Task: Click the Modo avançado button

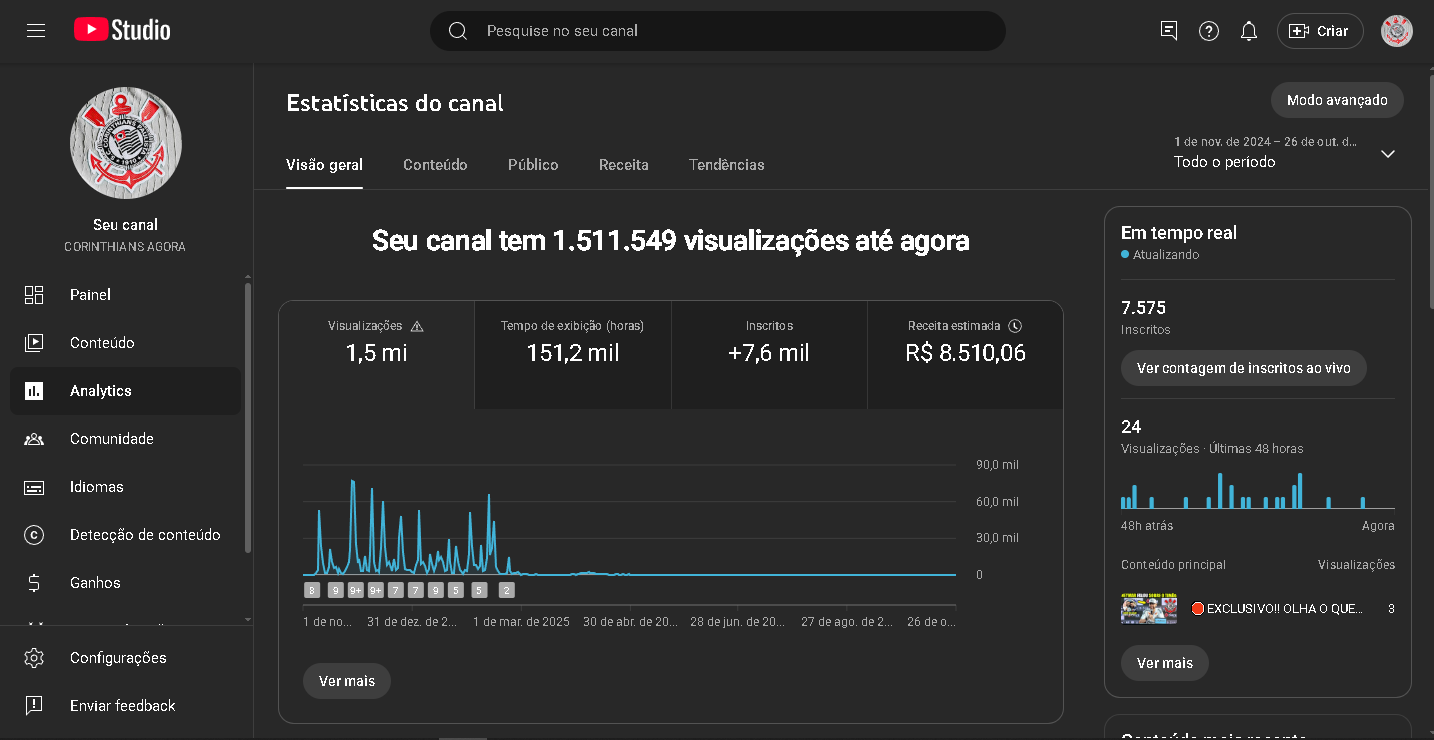Action: point(1337,100)
